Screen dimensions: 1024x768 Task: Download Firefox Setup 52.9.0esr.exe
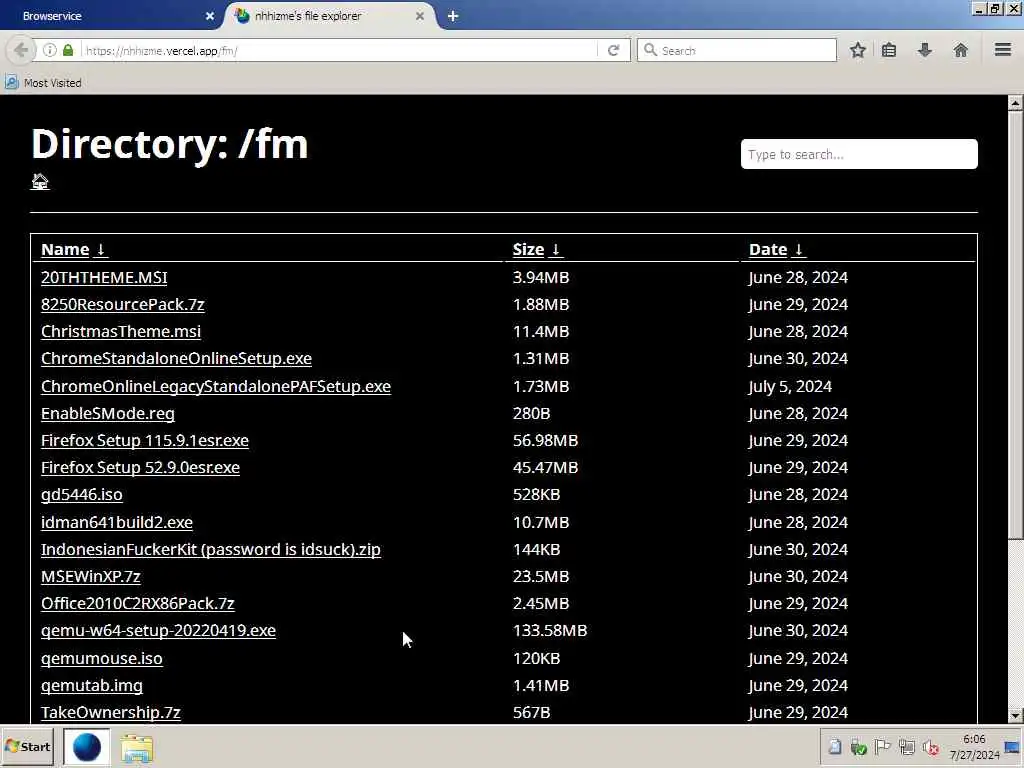[x=140, y=468]
